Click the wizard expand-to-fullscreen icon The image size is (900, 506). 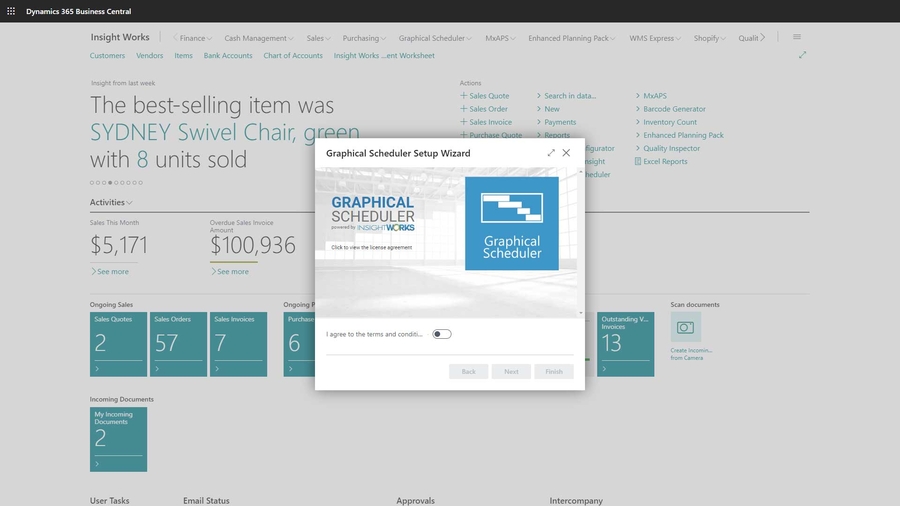tap(551, 153)
